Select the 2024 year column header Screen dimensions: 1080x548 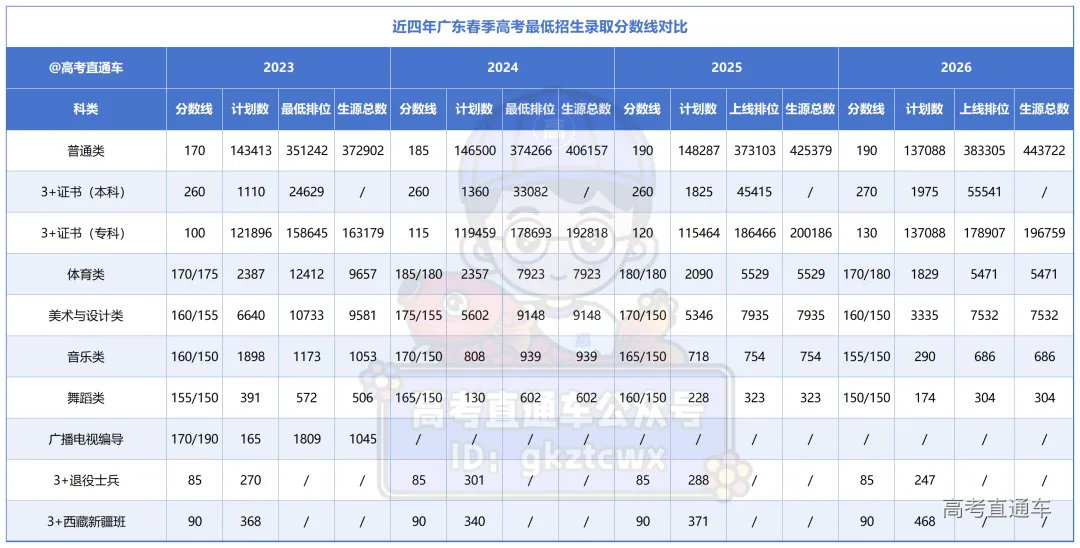502,68
